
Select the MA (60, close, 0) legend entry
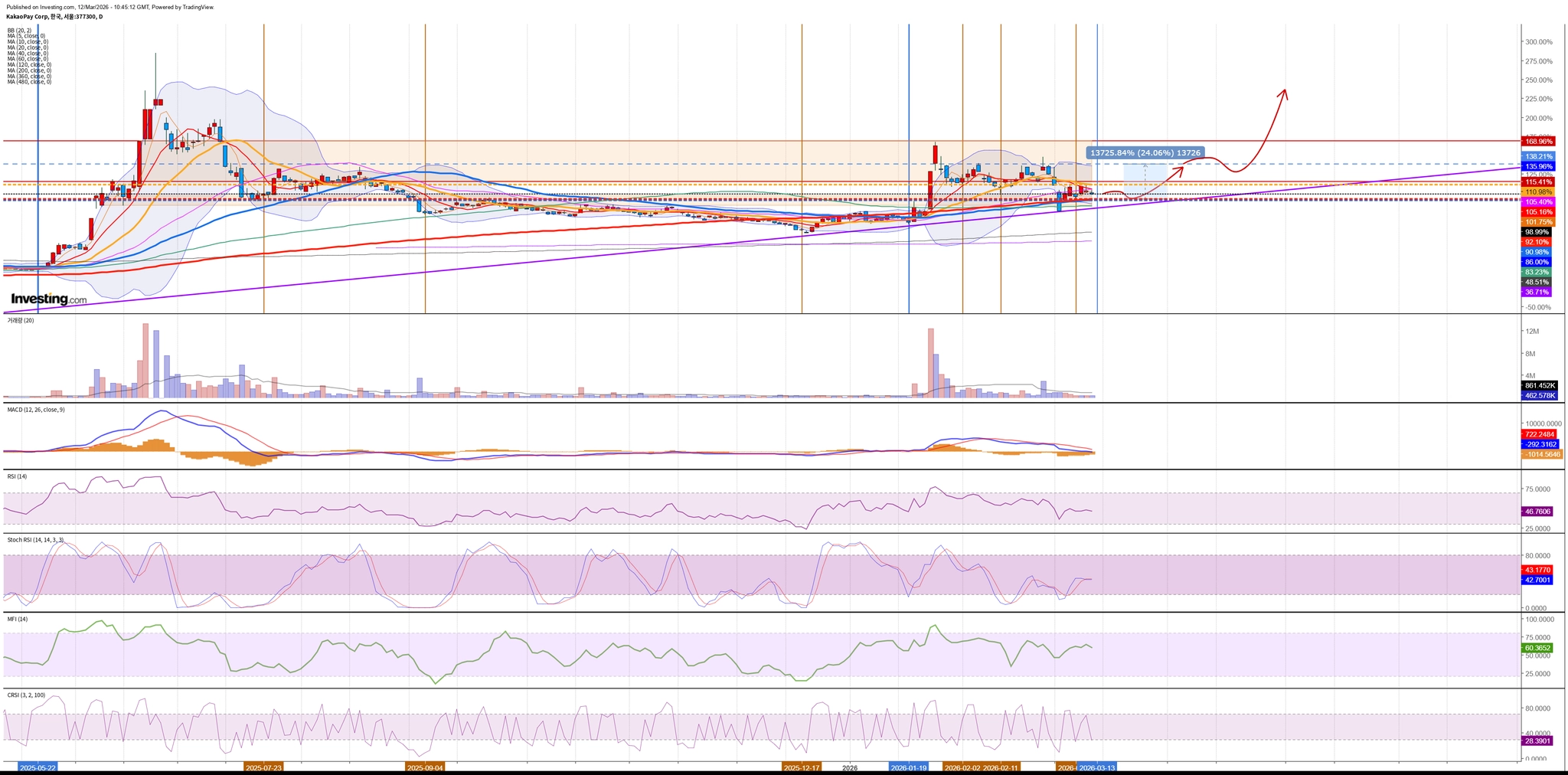click(28, 59)
